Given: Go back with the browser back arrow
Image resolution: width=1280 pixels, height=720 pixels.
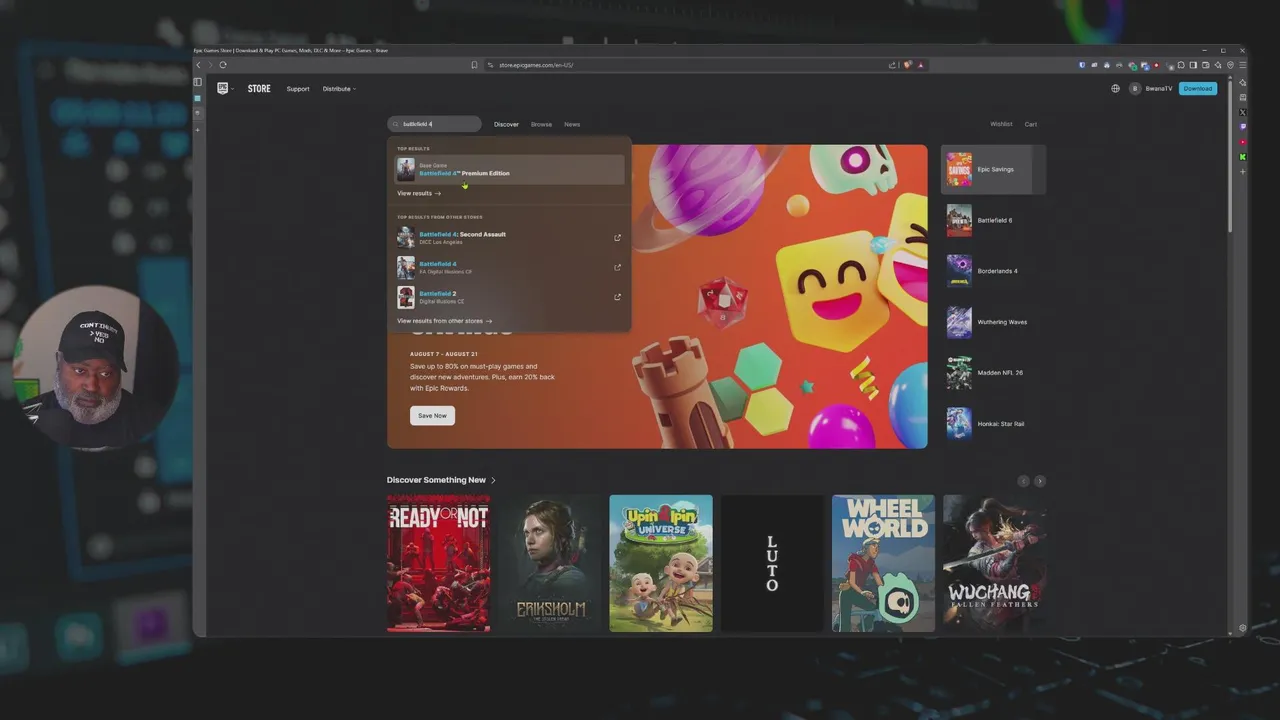Looking at the screenshot, I should tap(198, 65).
